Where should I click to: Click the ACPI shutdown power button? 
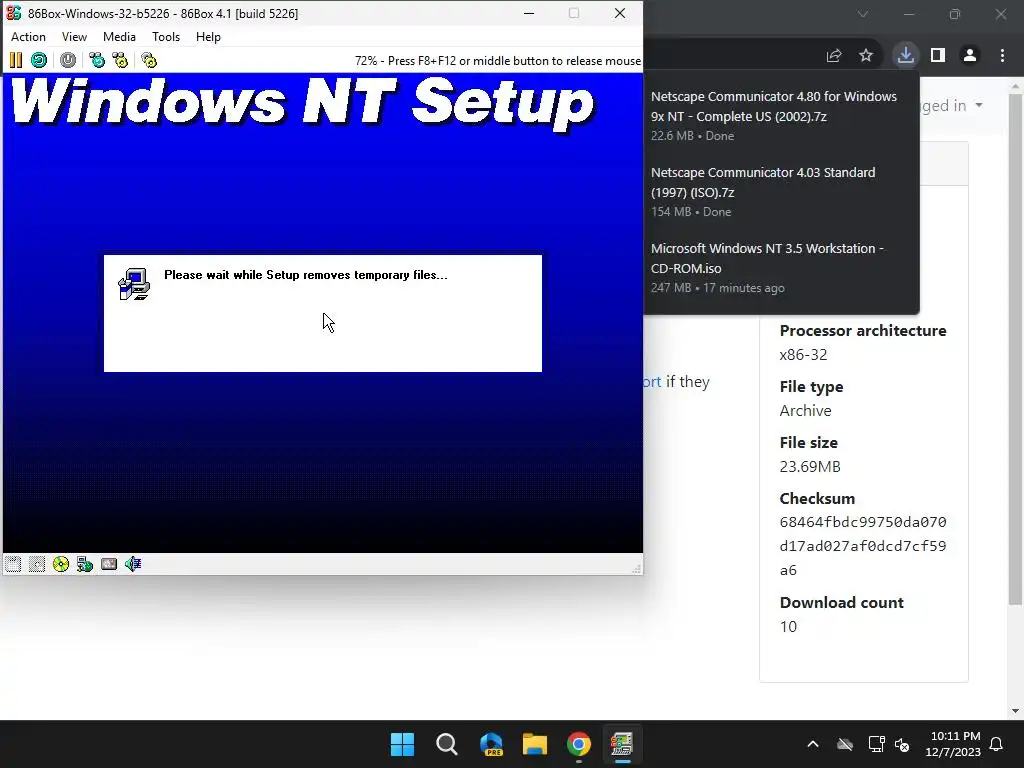coord(68,61)
